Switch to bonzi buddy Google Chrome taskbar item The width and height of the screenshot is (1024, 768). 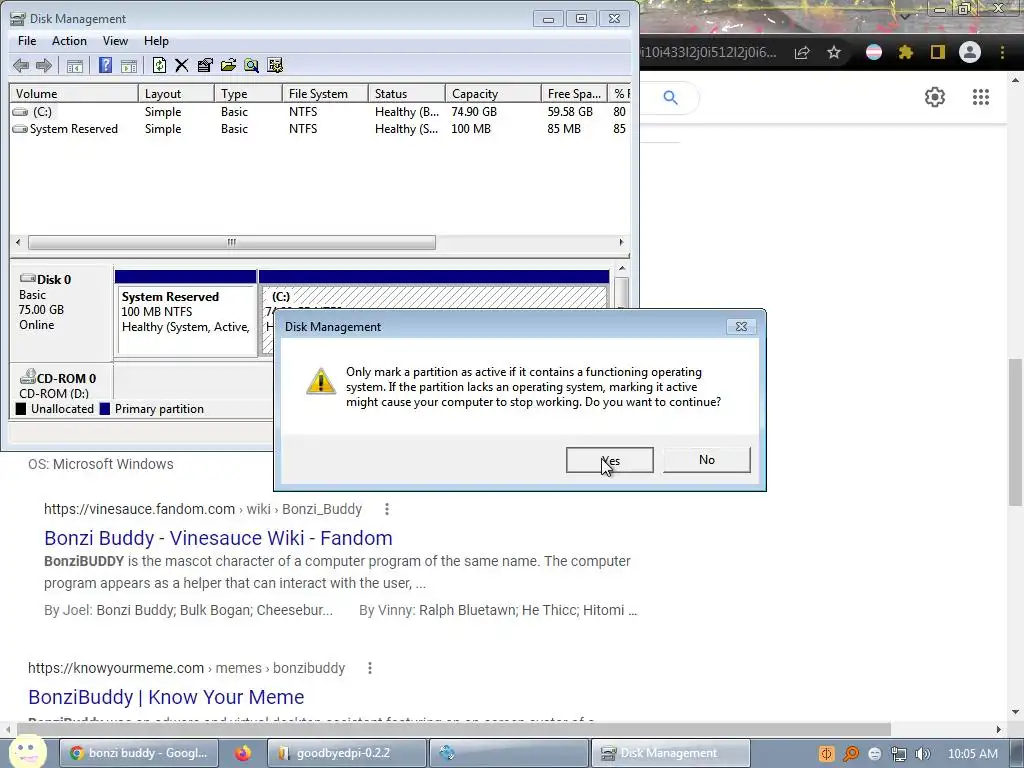click(138, 753)
